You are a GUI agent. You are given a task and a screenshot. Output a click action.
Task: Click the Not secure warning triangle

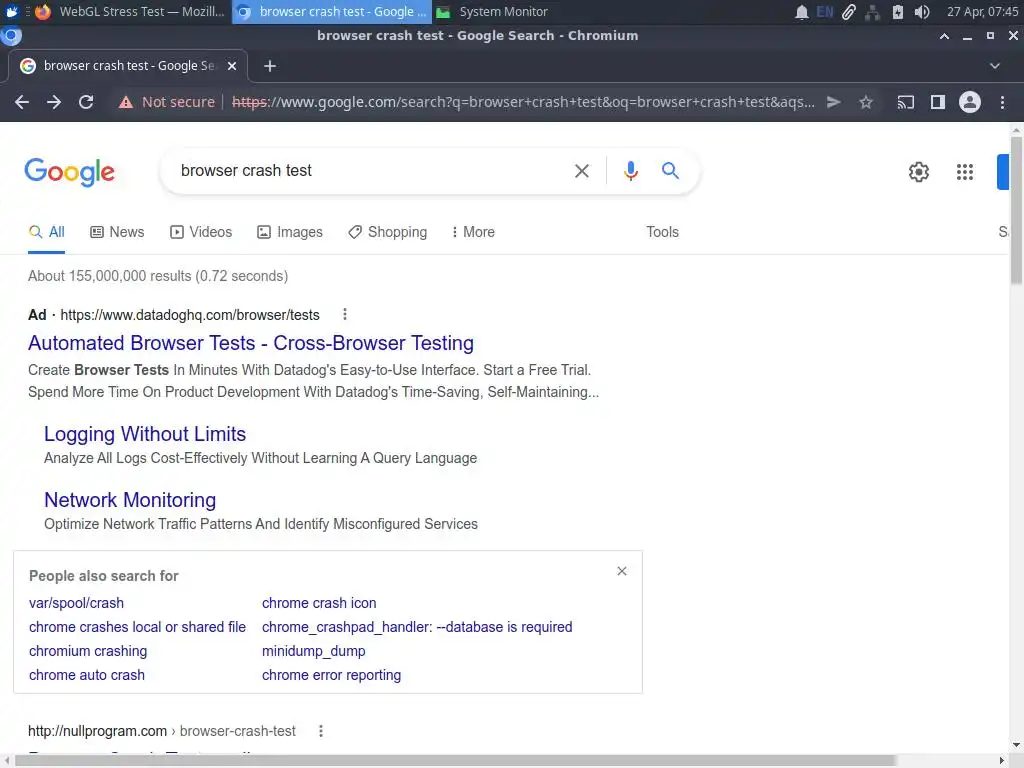[125, 103]
